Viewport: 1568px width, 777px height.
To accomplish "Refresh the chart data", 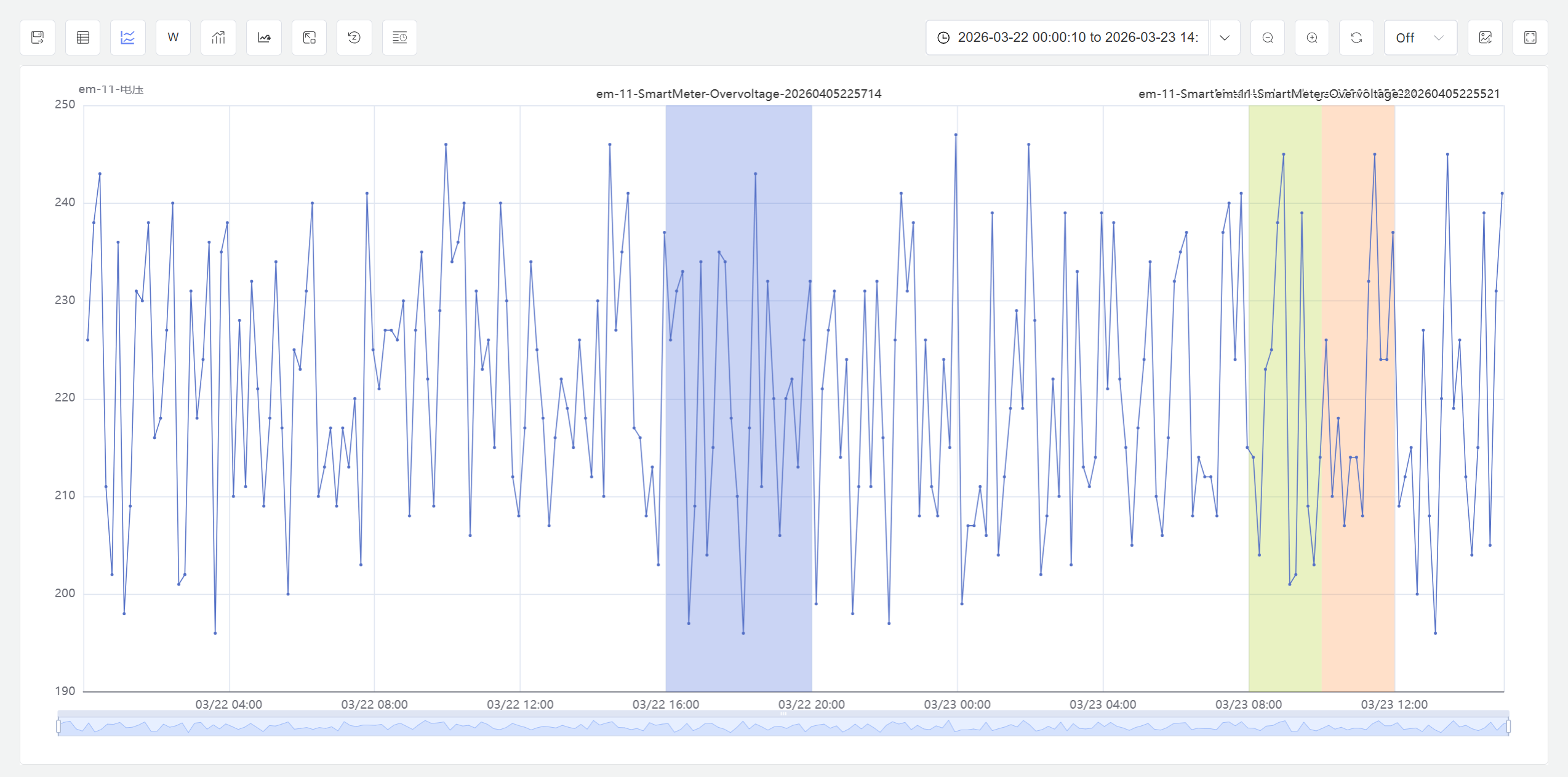I will pos(1356,38).
